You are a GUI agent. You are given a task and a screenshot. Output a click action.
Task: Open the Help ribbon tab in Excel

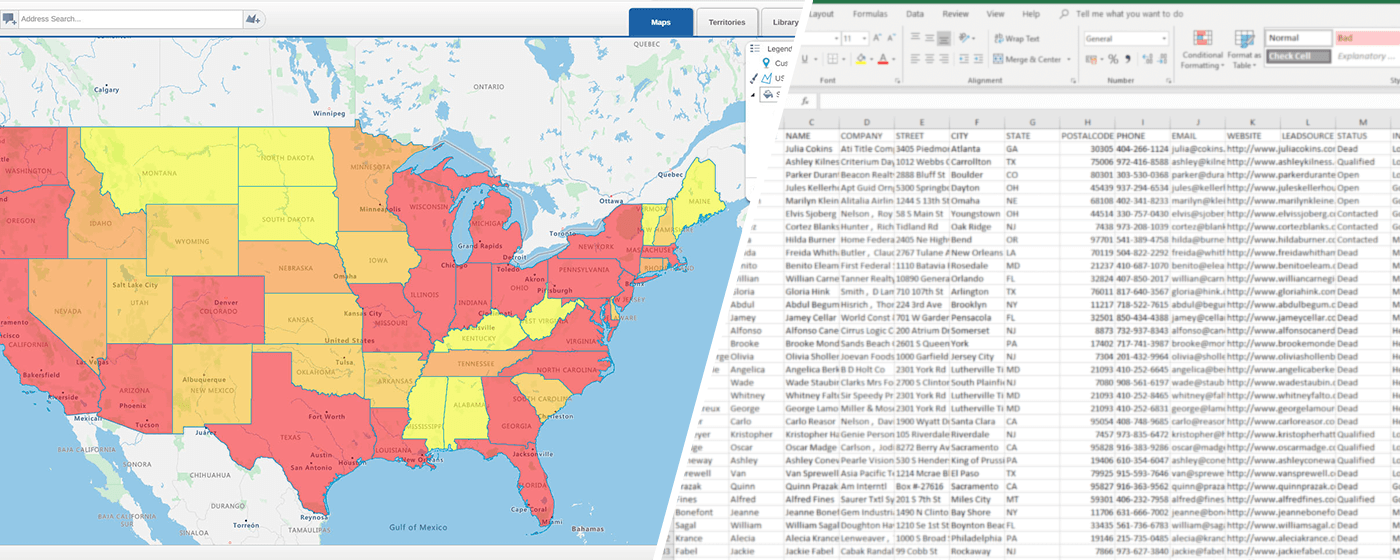(1031, 14)
